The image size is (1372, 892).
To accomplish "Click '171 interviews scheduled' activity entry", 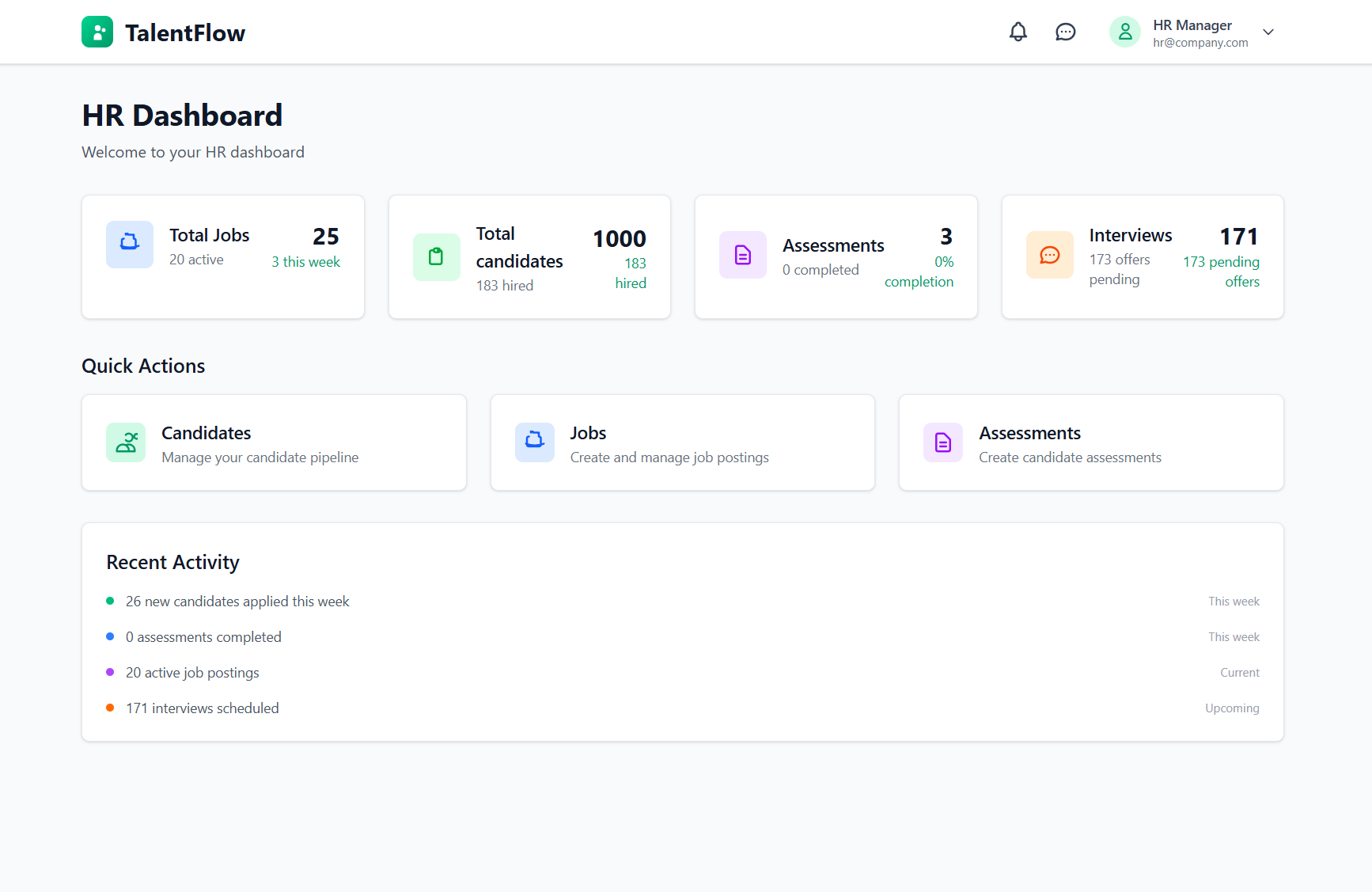I will [203, 708].
